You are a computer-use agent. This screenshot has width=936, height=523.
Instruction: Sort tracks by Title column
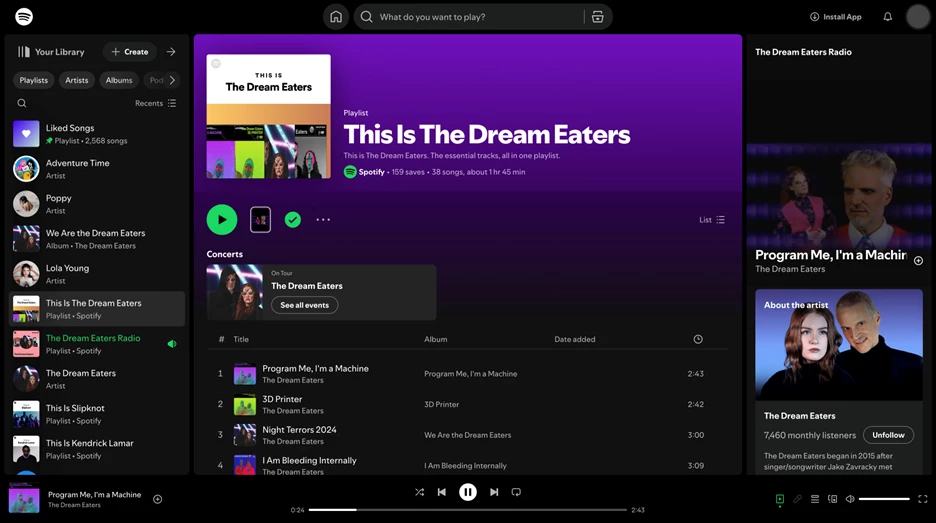click(241, 339)
